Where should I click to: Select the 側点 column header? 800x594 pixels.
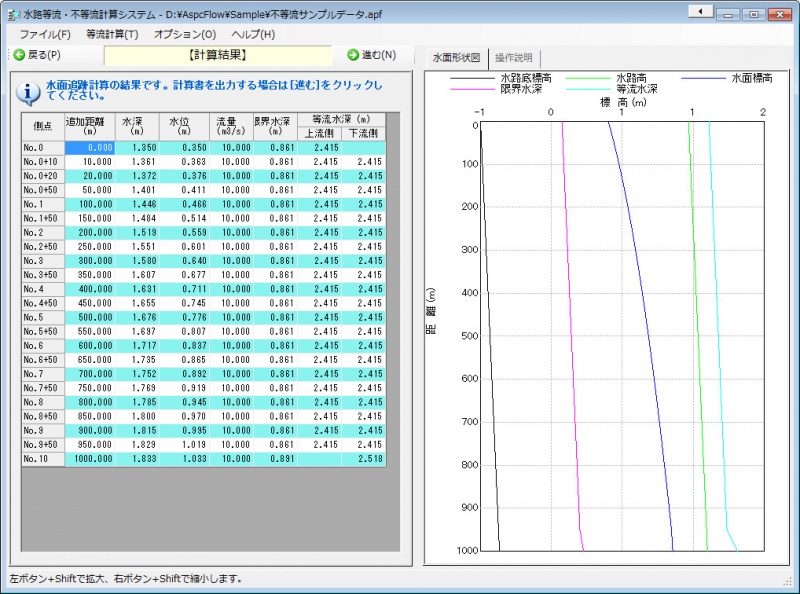pyautogui.click(x=43, y=127)
